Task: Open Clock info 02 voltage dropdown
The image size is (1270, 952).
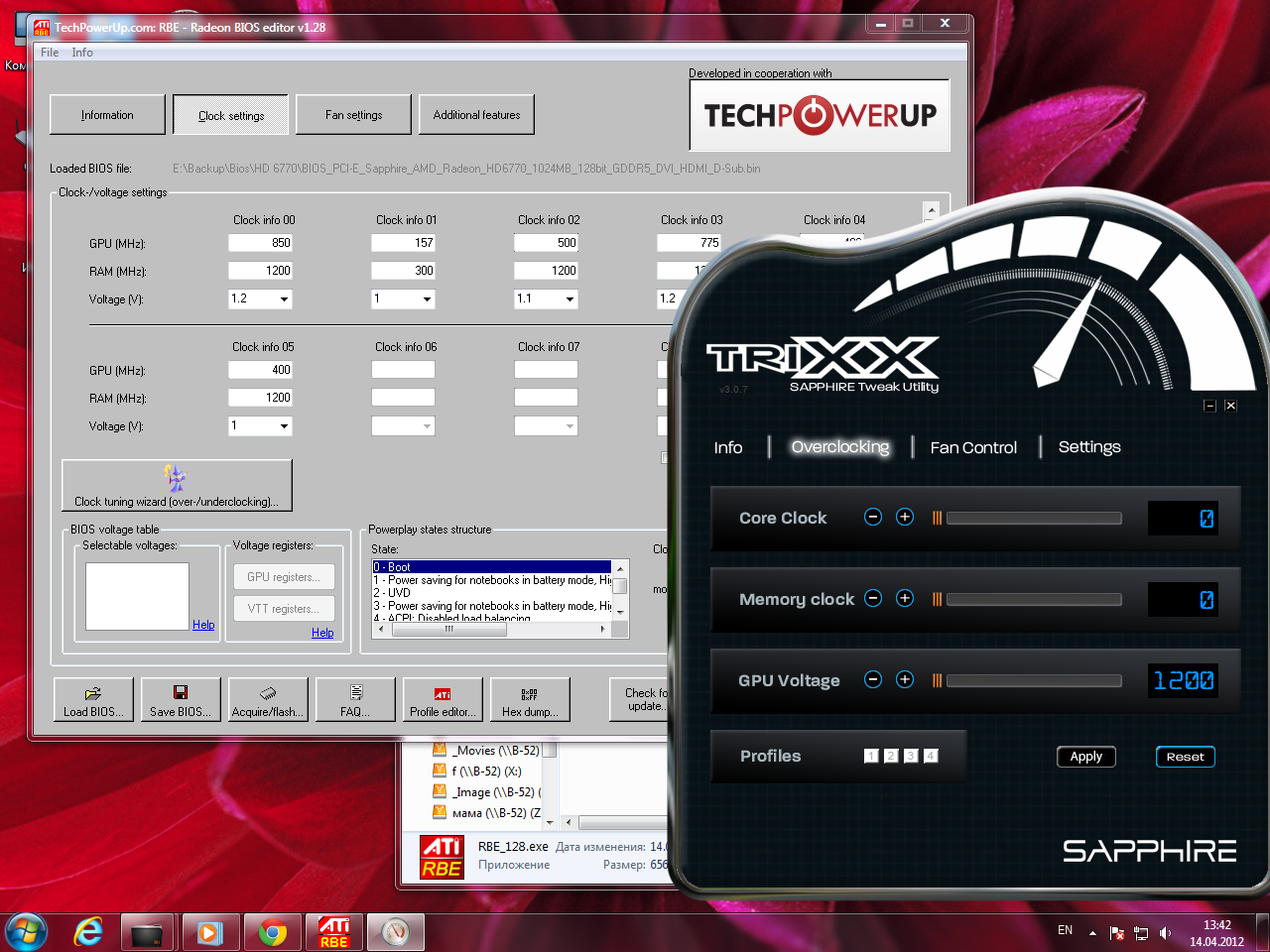Action: (x=570, y=298)
